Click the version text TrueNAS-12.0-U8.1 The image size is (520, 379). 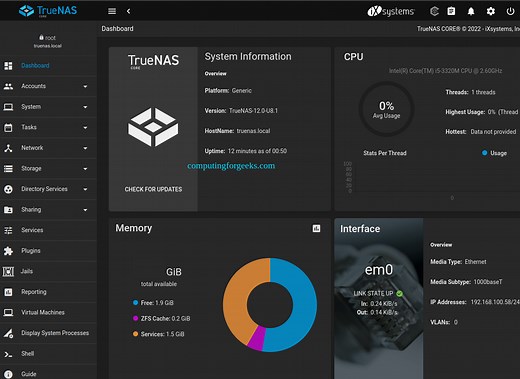253,111
